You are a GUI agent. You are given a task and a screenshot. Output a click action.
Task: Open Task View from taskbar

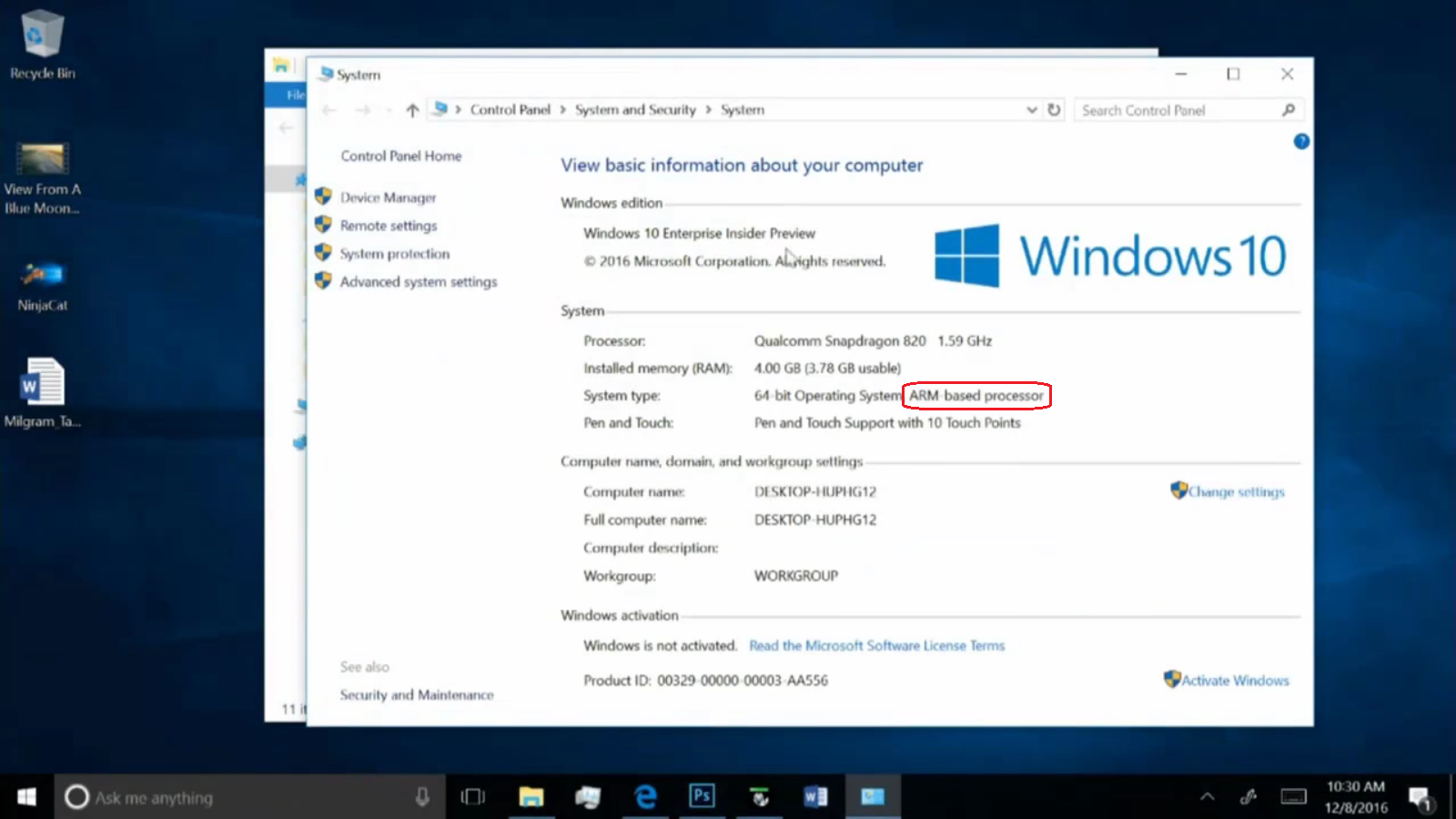pos(472,797)
